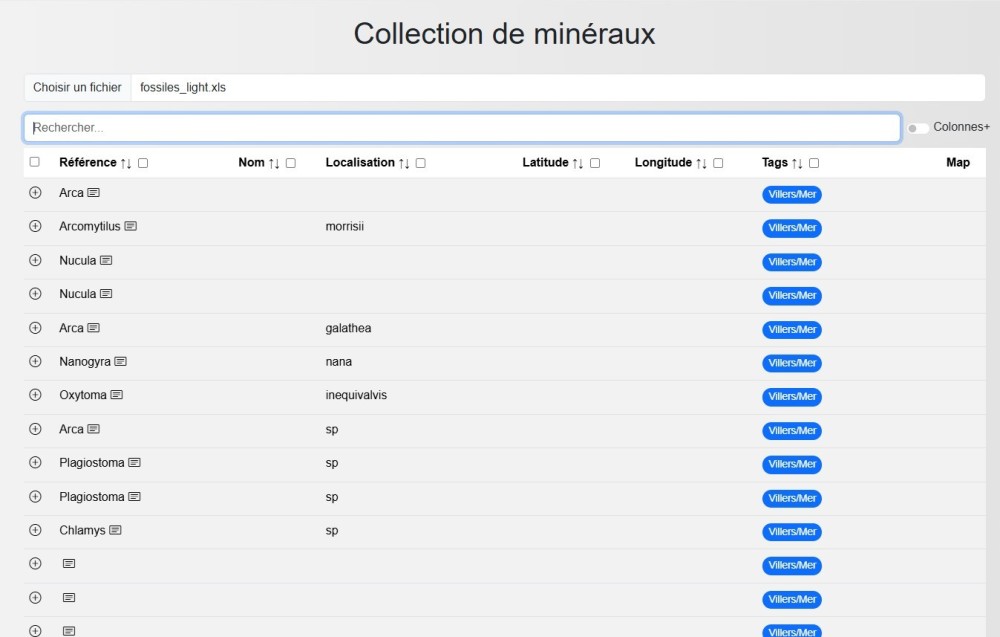The height and width of the screenshot is (637, 1000).
Task: Click the Nom column header label
Action: pos(251,163)
